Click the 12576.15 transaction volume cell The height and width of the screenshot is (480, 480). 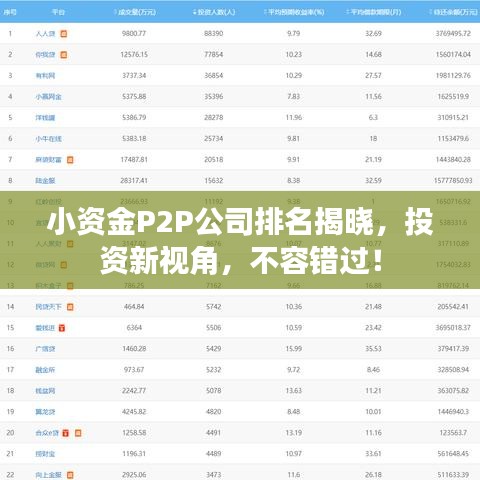134,54
